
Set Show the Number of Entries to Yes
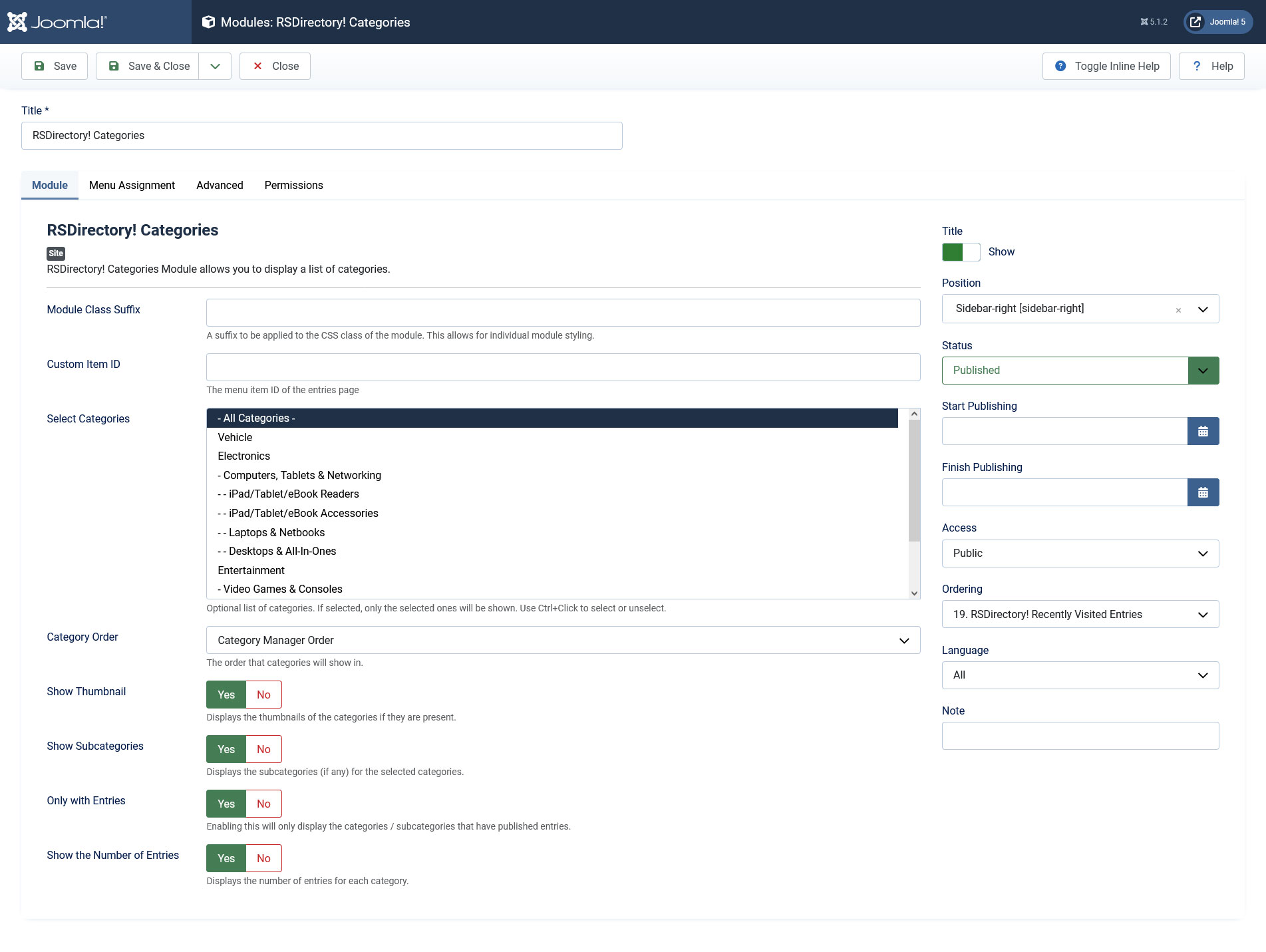(x=226, y=858)
